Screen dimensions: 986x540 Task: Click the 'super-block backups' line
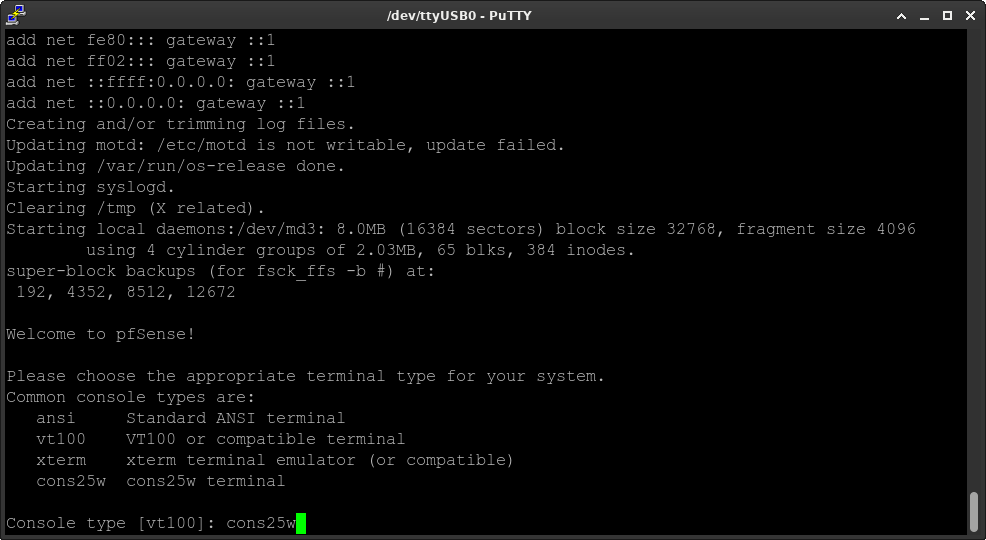point(220,271)
